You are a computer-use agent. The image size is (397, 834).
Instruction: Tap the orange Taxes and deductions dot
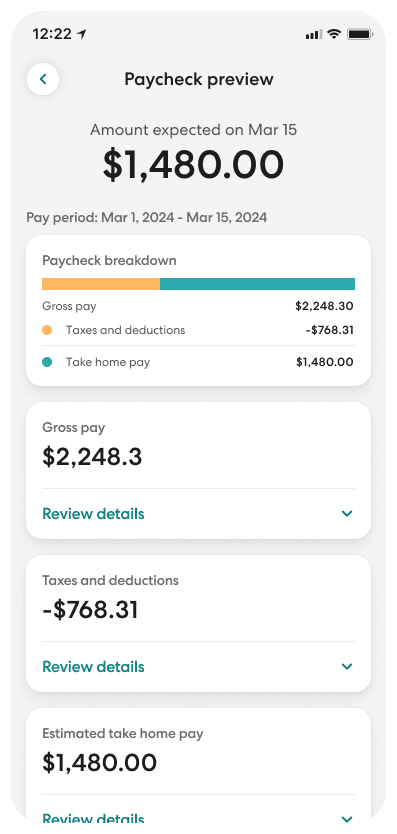47,330
